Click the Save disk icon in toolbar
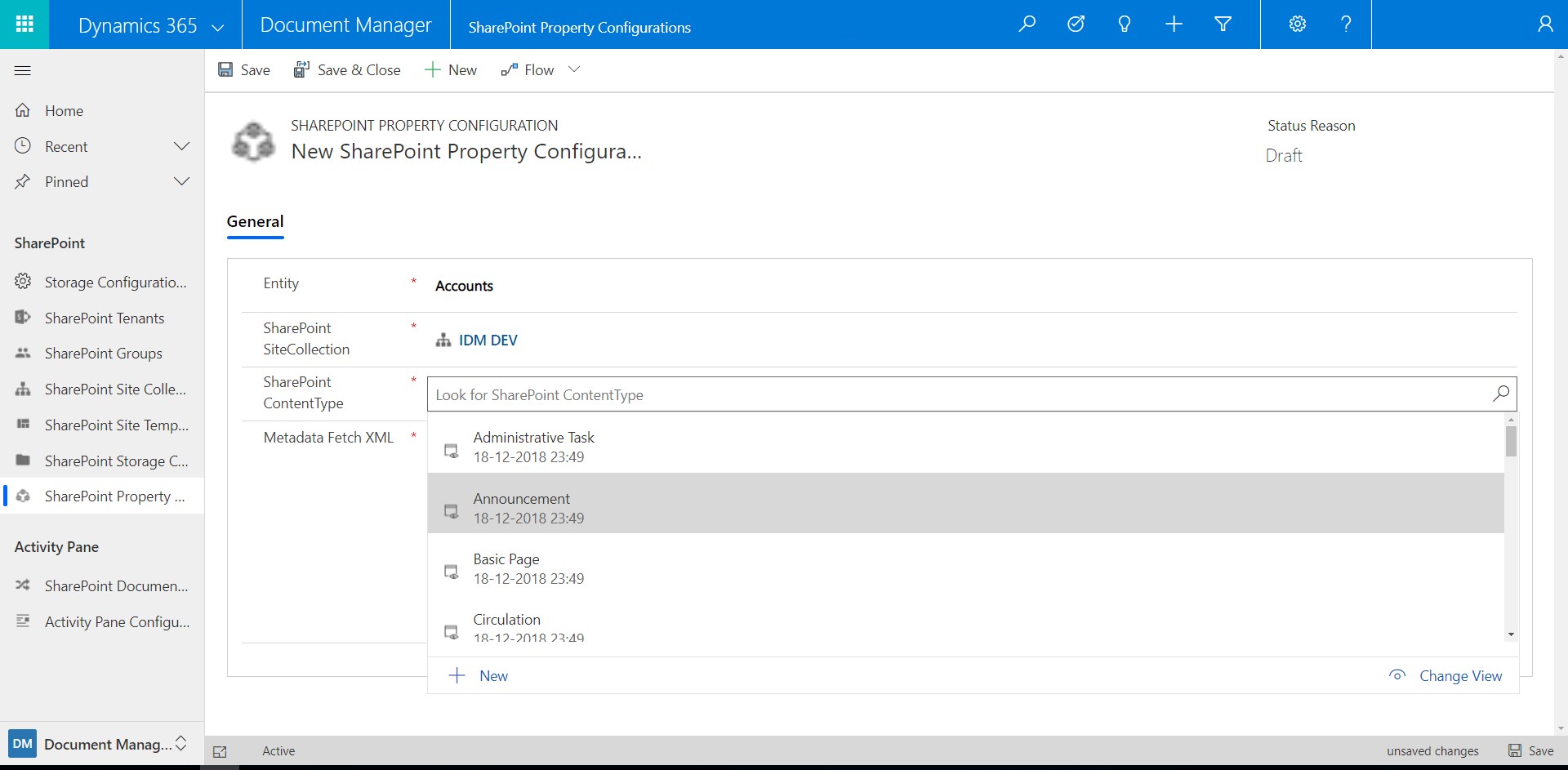Screen dimensions: 1568x770 (225, 69)
